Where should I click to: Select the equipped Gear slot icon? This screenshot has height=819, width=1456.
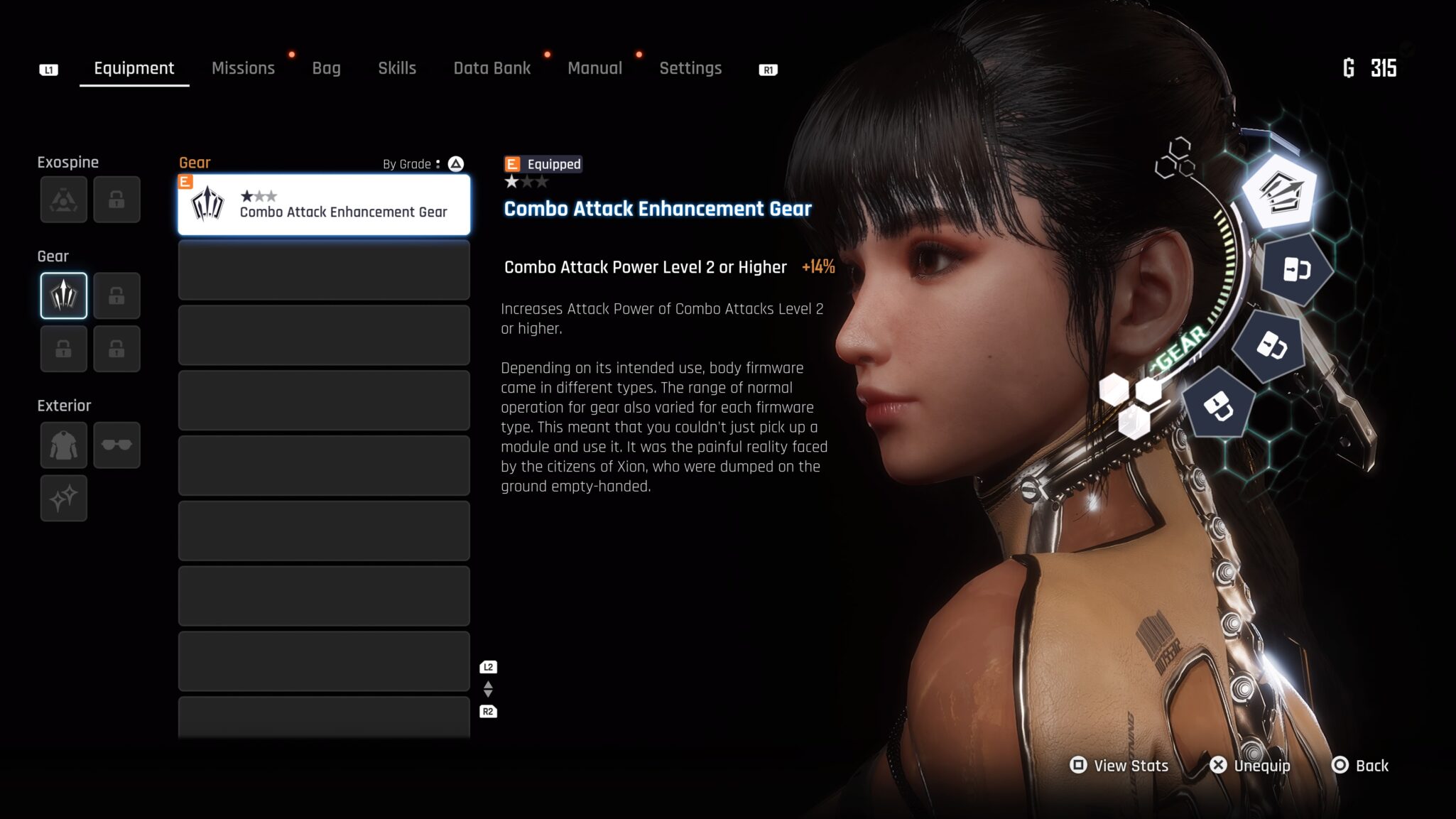coord(63,295)
